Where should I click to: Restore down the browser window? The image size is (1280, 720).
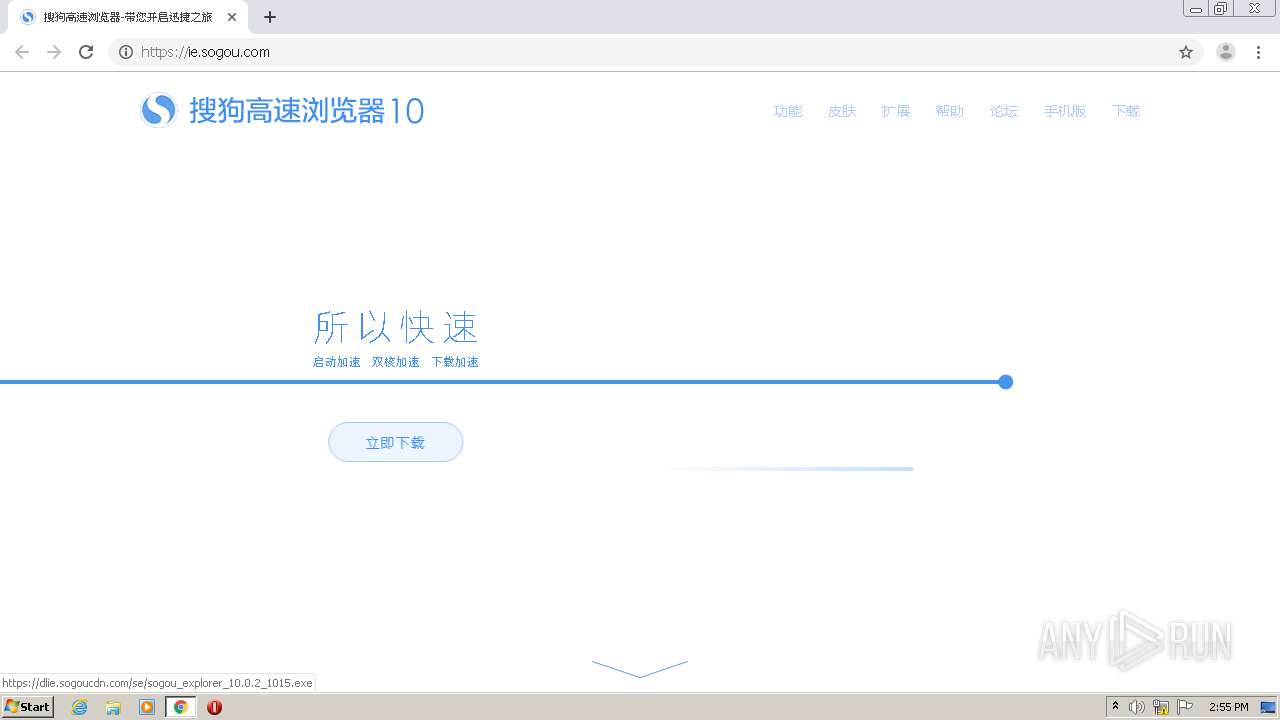1221,8
